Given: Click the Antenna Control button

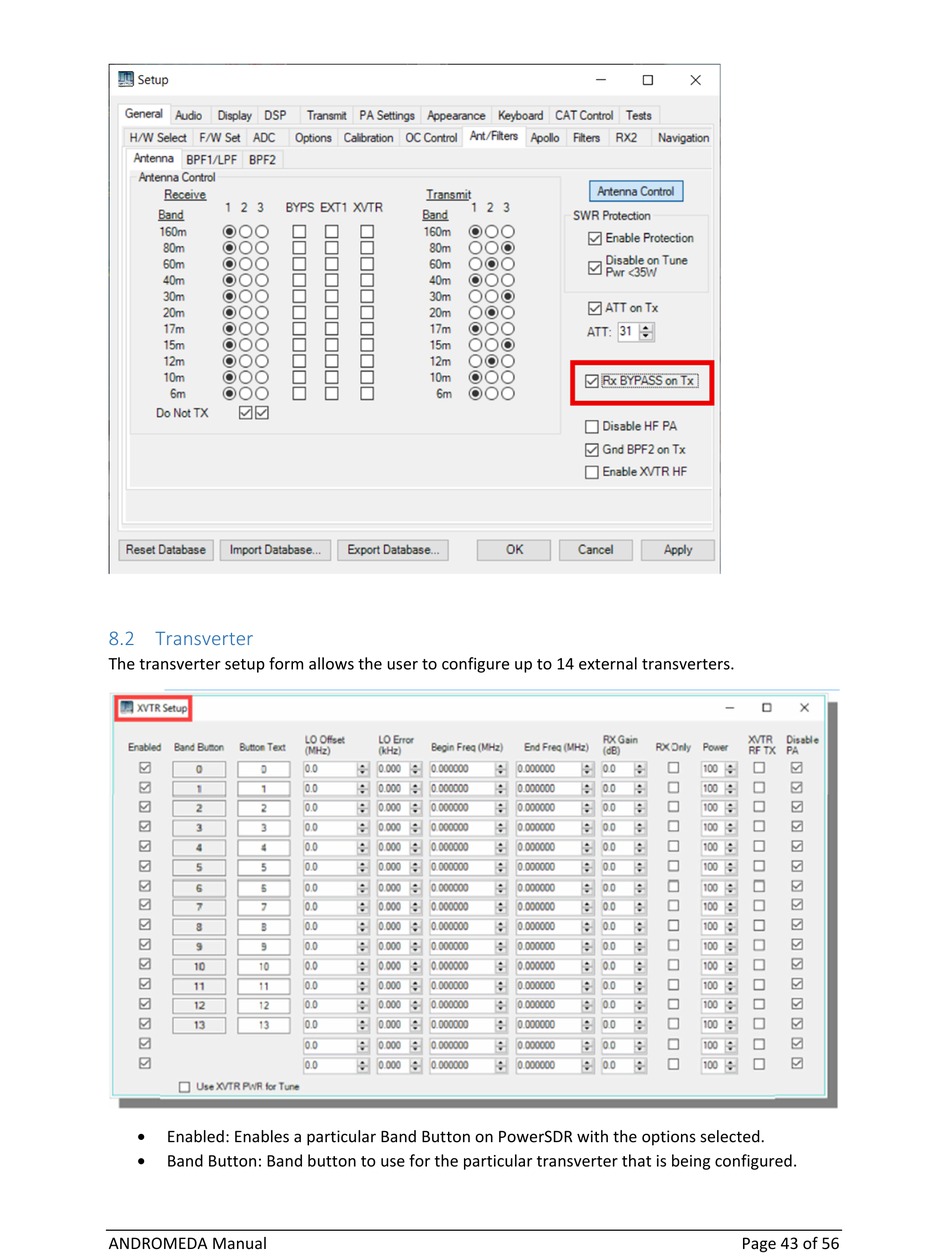Looking at the screenshot, I should point(636,191).
